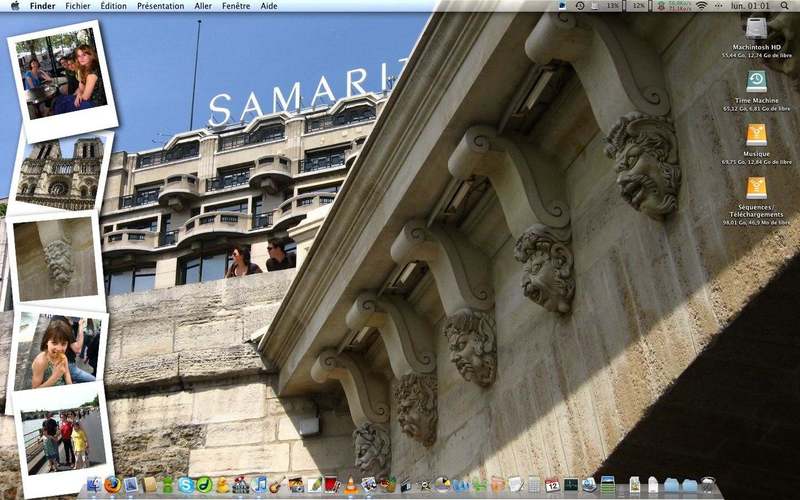Launch Firefox from the Dock
This screenshot has width=800, height=500.
112,485
